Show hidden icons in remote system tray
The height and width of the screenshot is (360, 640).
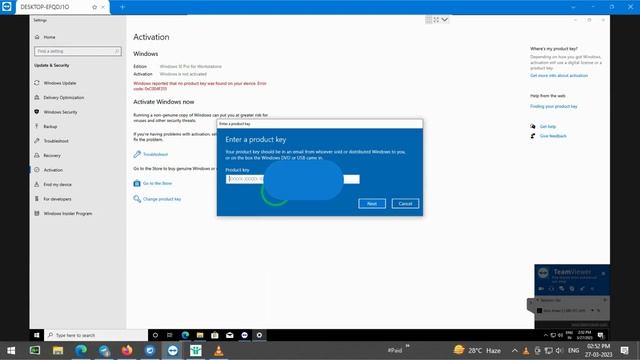pyautogui.click(x=546, y=335)
